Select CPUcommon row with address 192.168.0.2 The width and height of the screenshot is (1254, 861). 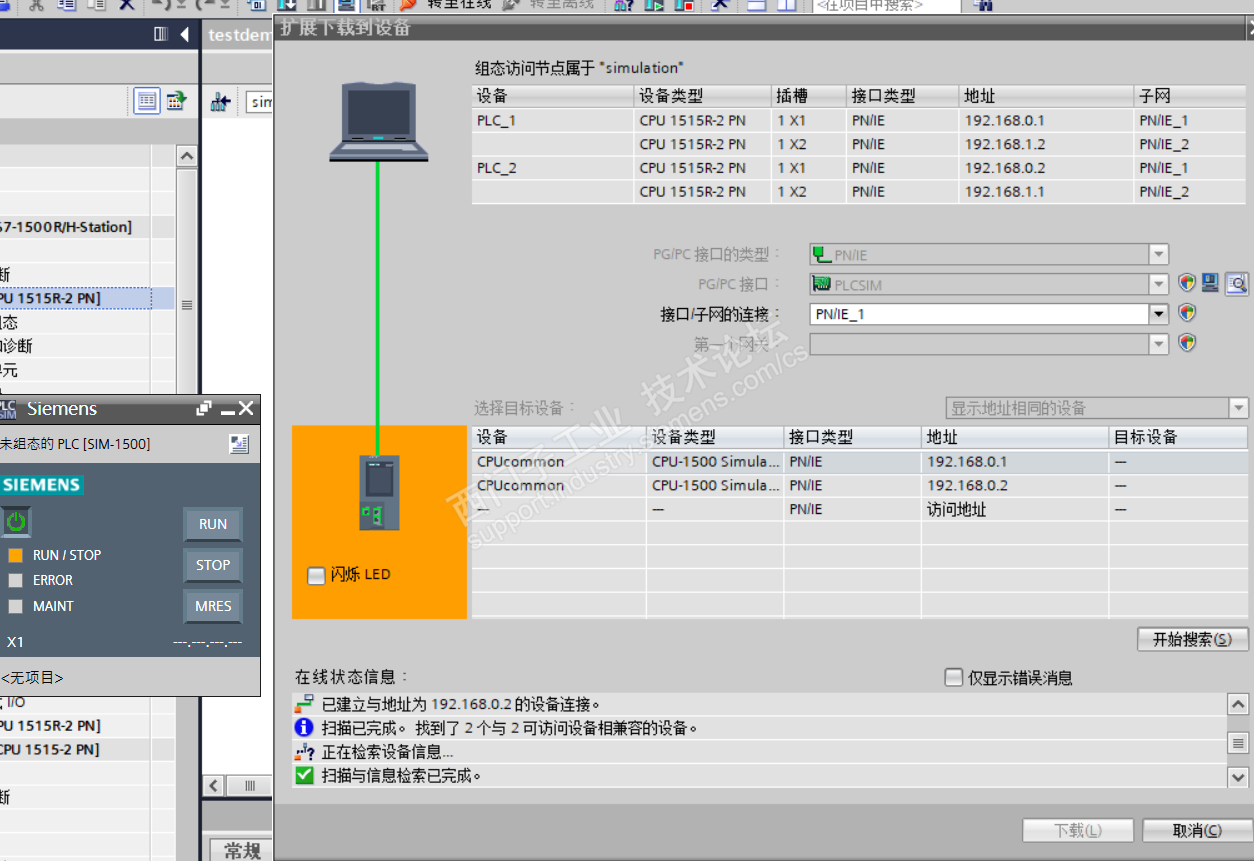[x=859, y=486]
